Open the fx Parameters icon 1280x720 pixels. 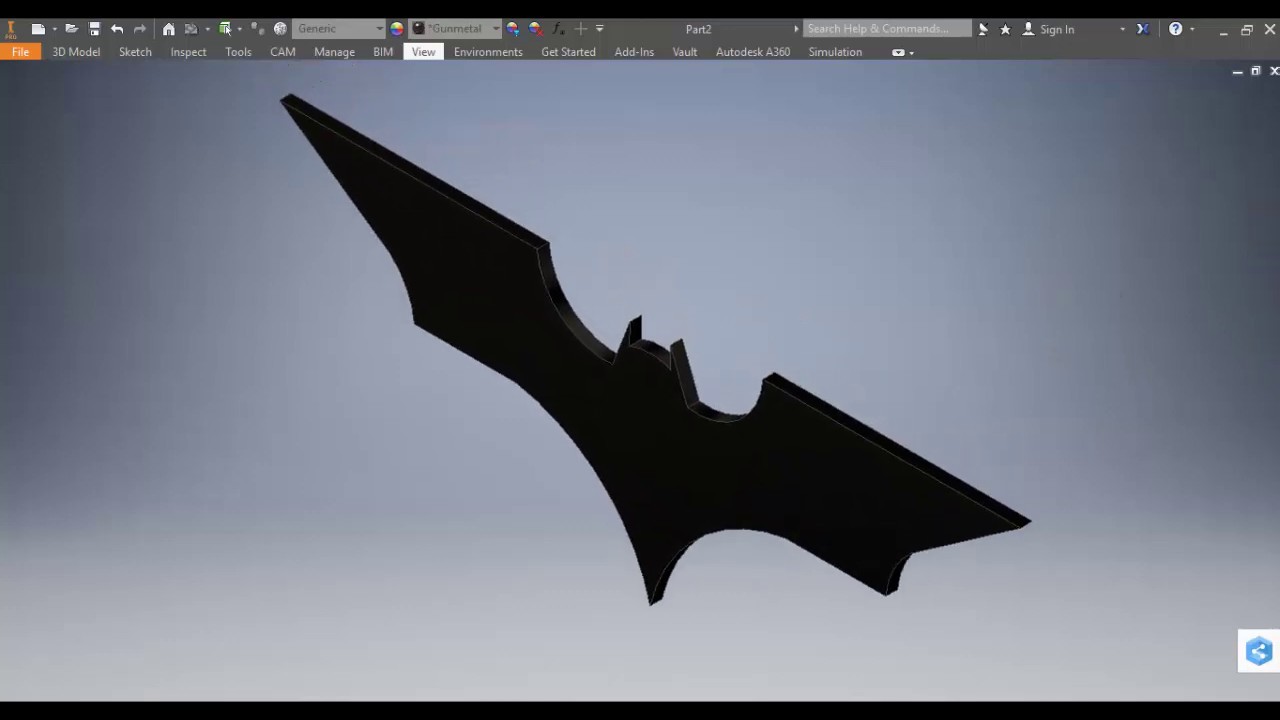(558, 29)
